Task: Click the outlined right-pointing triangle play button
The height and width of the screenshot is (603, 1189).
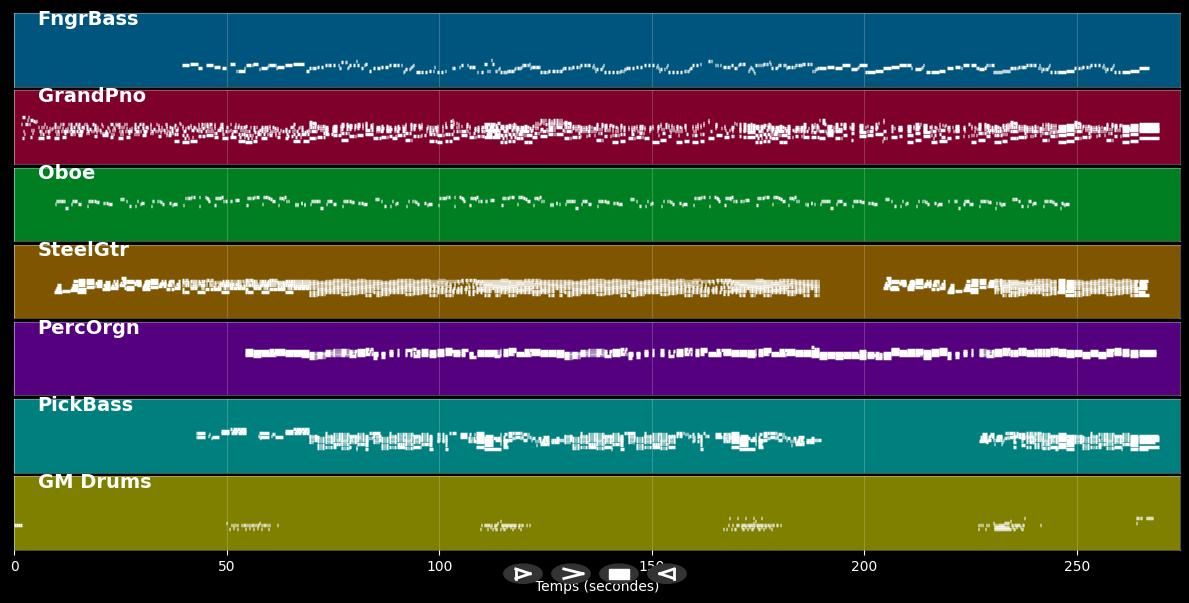Action: pyautogui.click(x=522, y=574)
